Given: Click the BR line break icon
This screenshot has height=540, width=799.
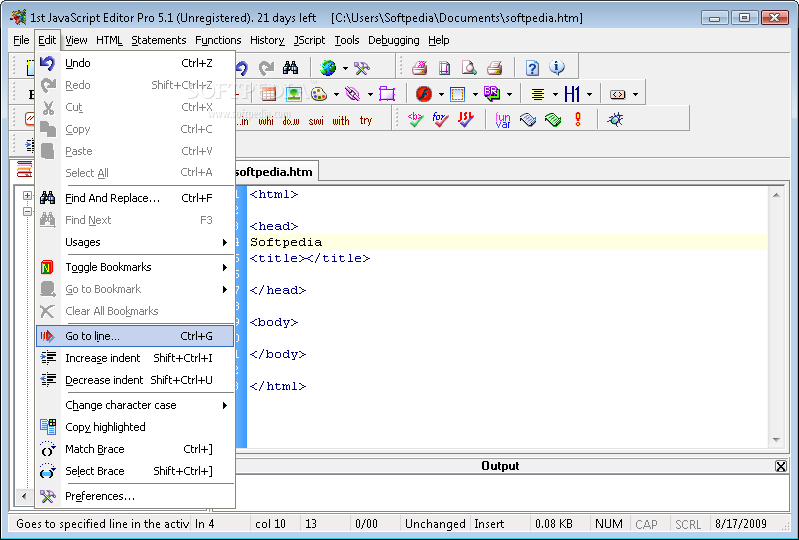Looking at the screenshot, I should [492, 94].
